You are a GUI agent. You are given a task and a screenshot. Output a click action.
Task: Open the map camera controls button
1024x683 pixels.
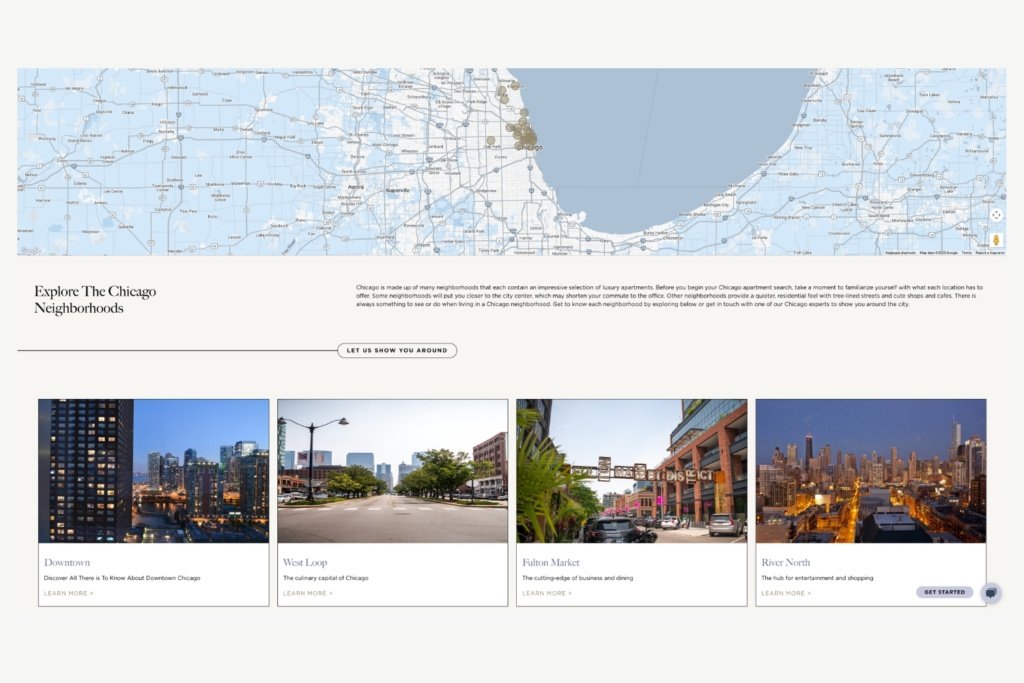[x=996, y=215]
